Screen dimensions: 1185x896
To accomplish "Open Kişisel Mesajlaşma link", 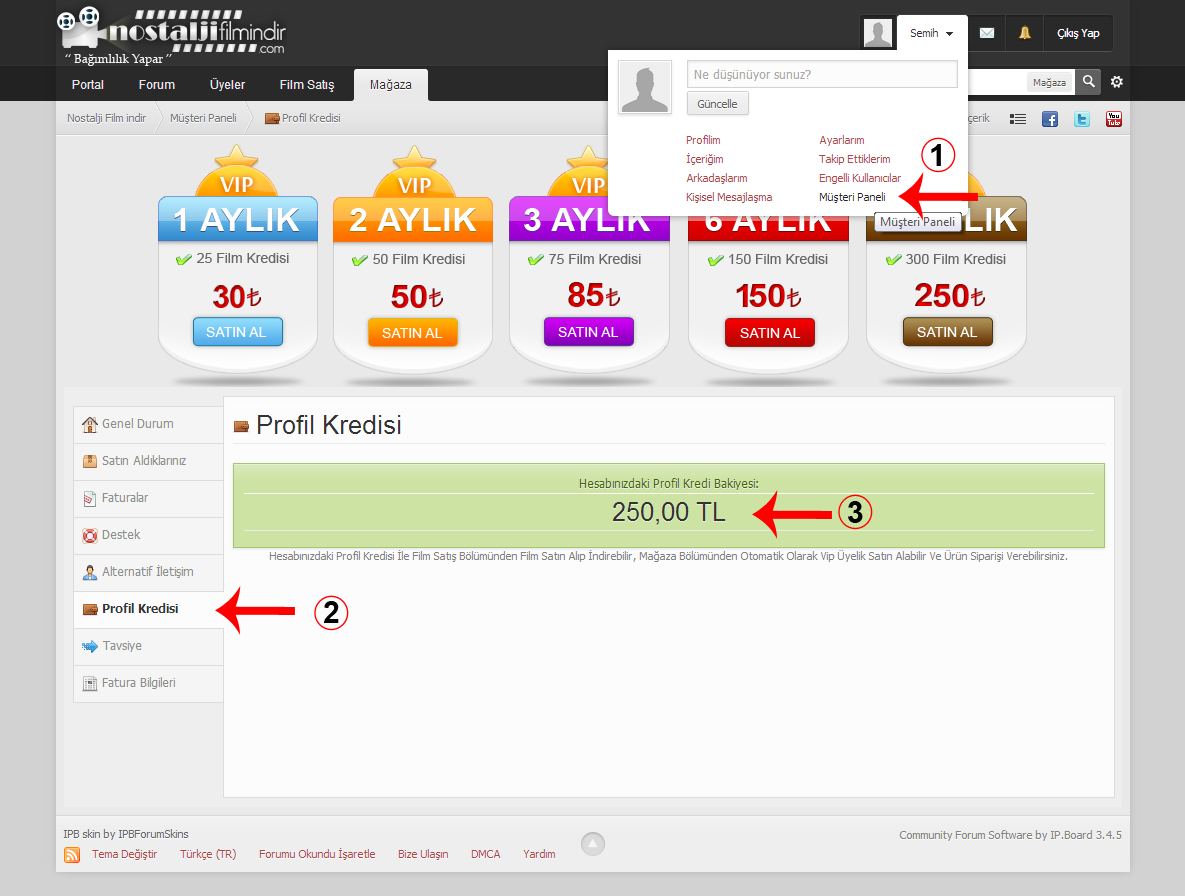I will tap(729, 196).
